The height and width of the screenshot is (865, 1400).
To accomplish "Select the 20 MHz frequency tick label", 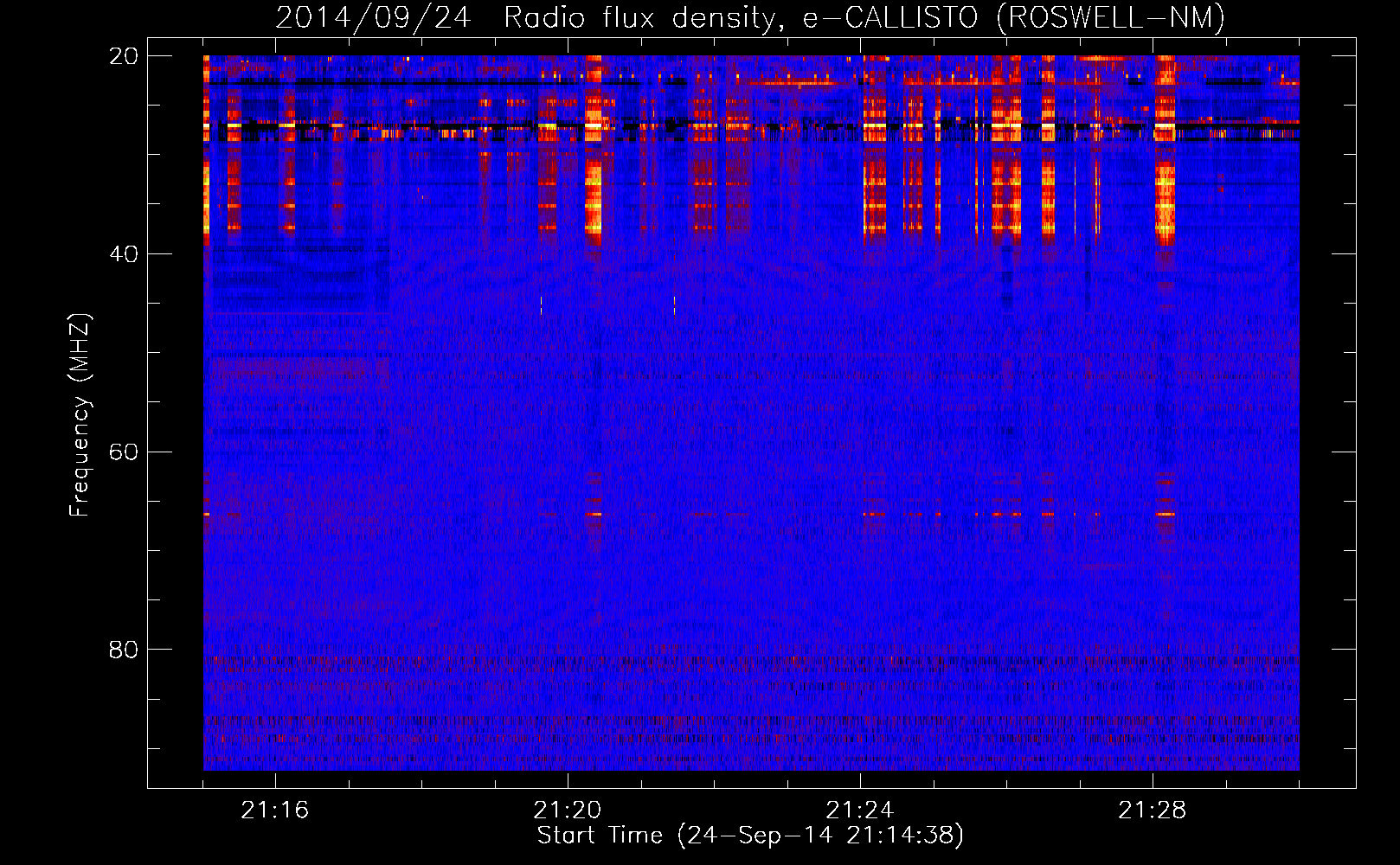I will pos(124,56).
